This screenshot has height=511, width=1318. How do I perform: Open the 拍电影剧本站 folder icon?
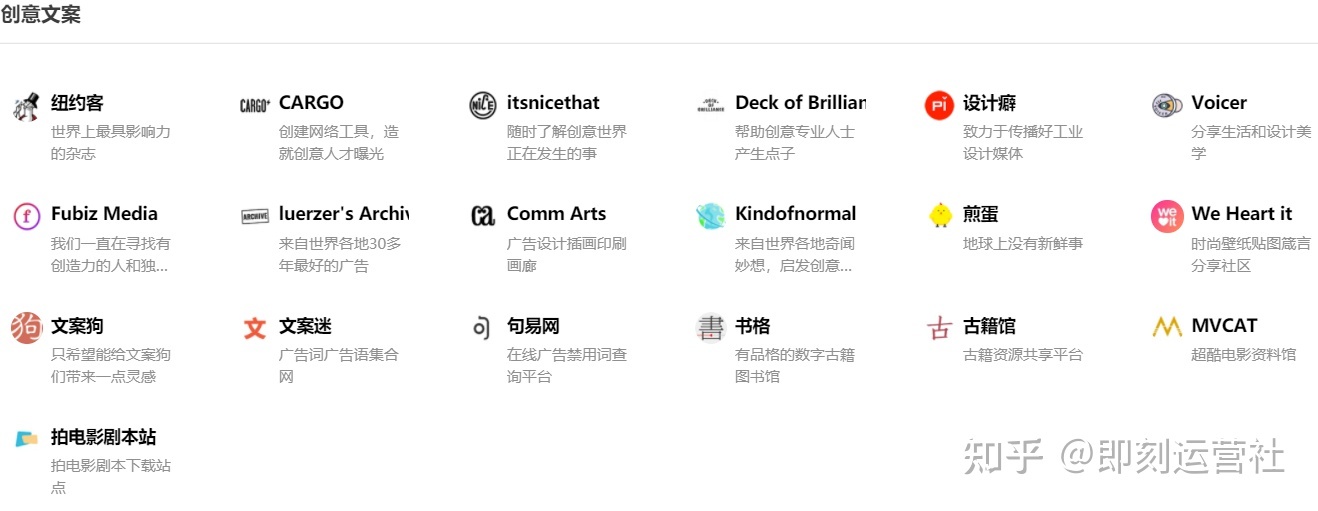click(x=26, y=438)
